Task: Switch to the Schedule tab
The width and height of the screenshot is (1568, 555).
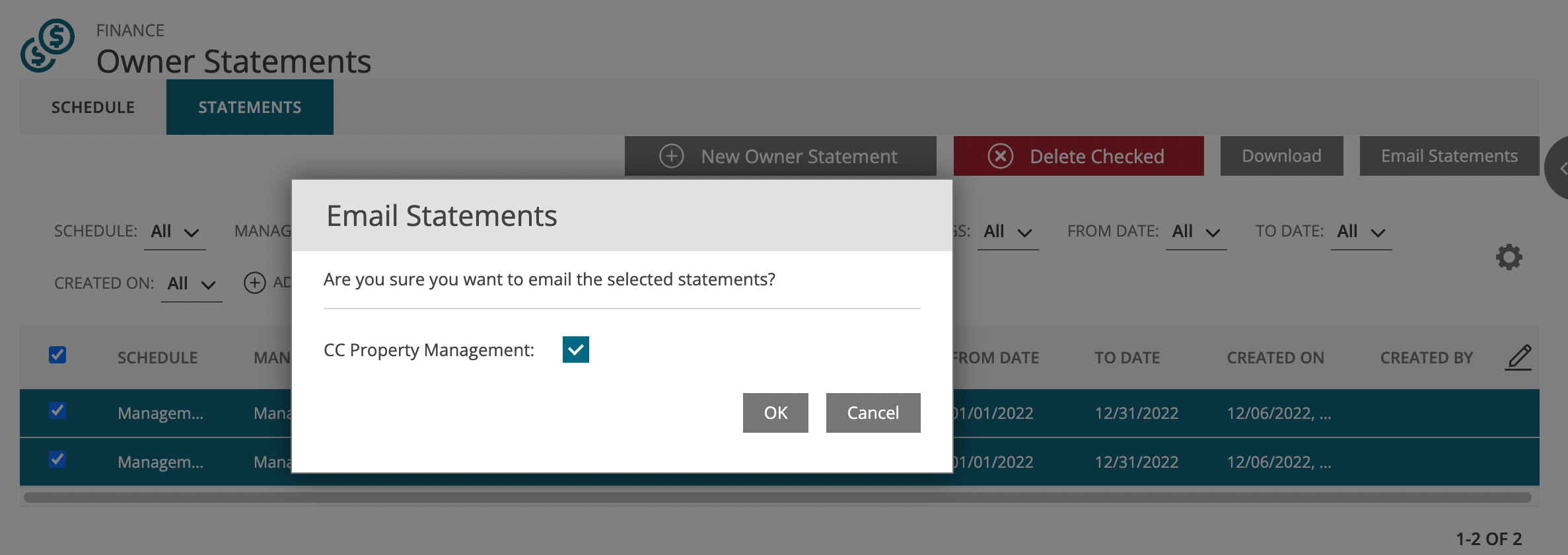Action: 93,107
